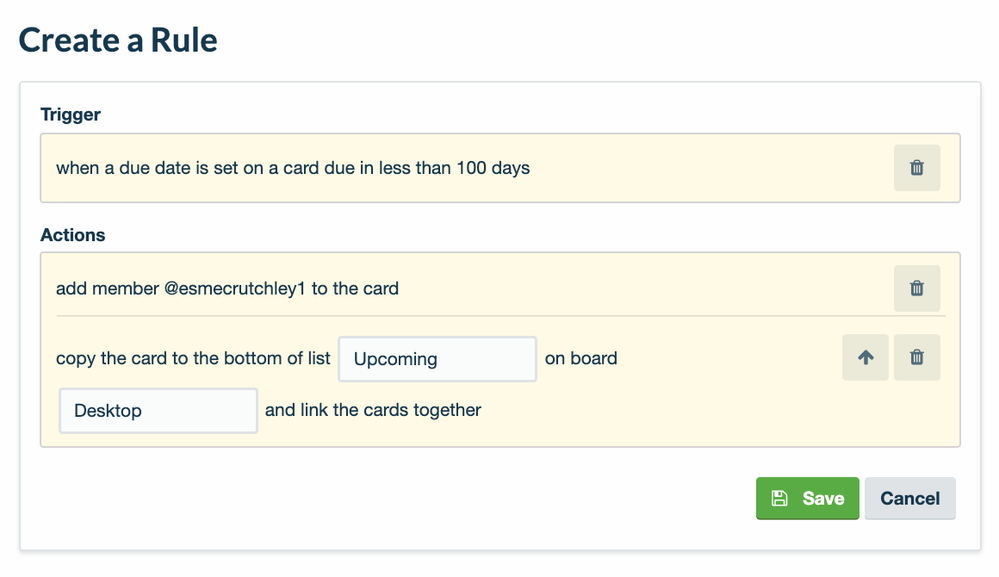Click the word 'list' before Upcoming field
The image size is (999, 577).
pos(317,358)
